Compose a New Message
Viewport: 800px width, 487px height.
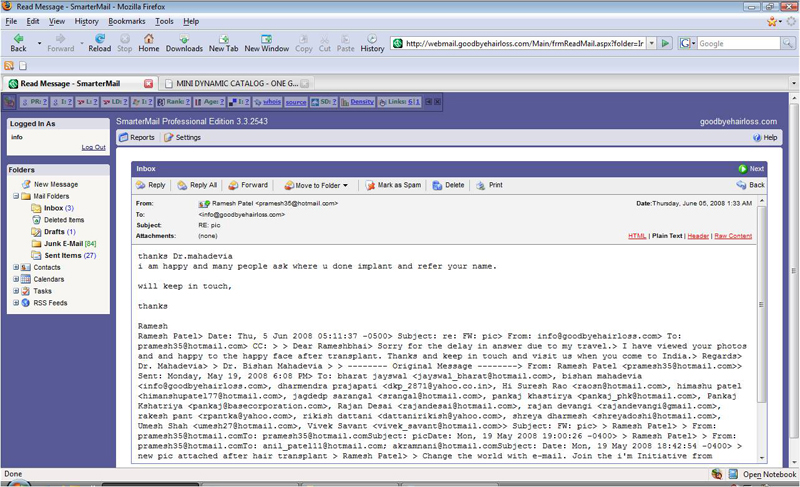(50, 184)
